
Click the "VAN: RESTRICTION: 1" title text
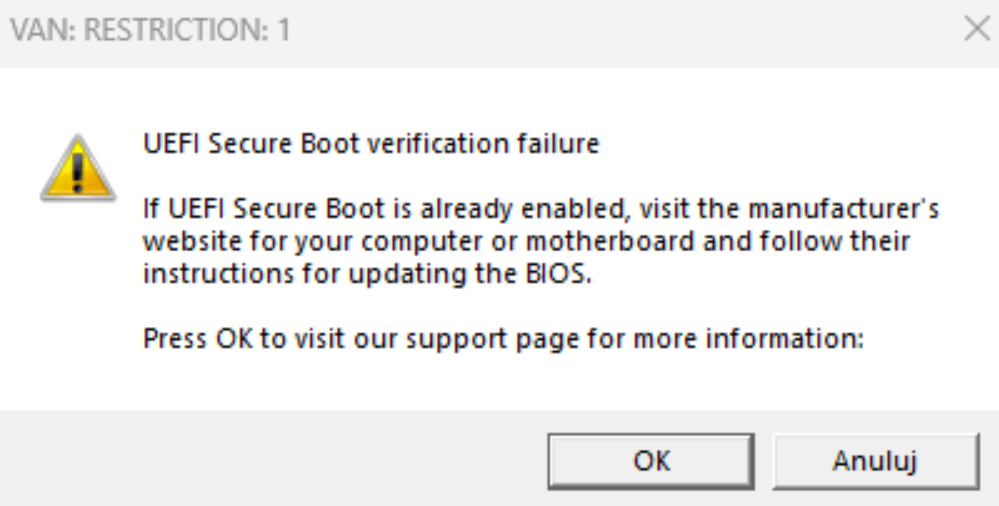151,31
